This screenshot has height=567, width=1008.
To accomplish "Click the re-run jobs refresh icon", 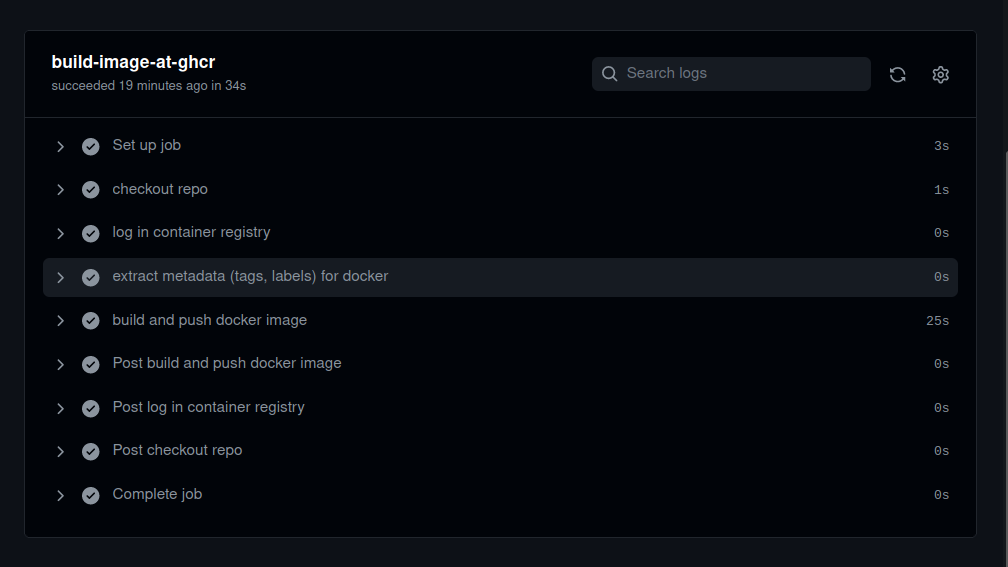I will coord(897,74).
